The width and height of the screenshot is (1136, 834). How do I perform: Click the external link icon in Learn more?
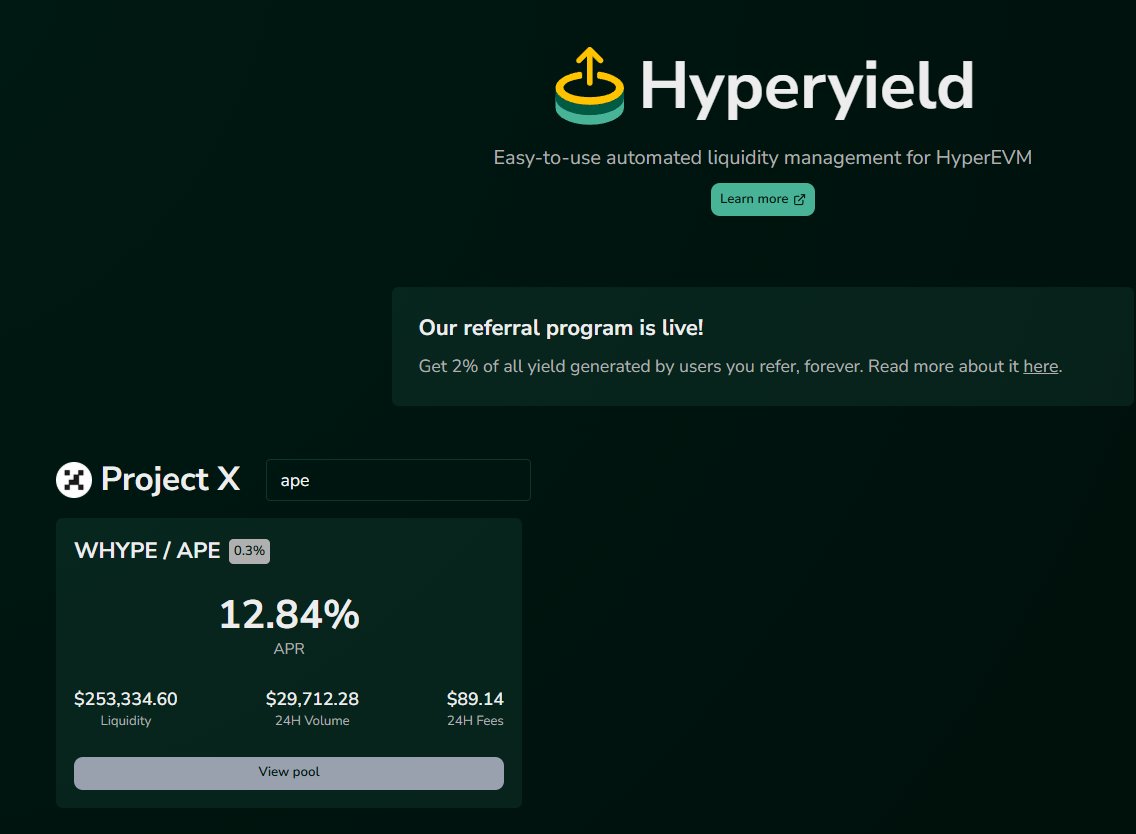pyautogui.click(x=799, y=199)
